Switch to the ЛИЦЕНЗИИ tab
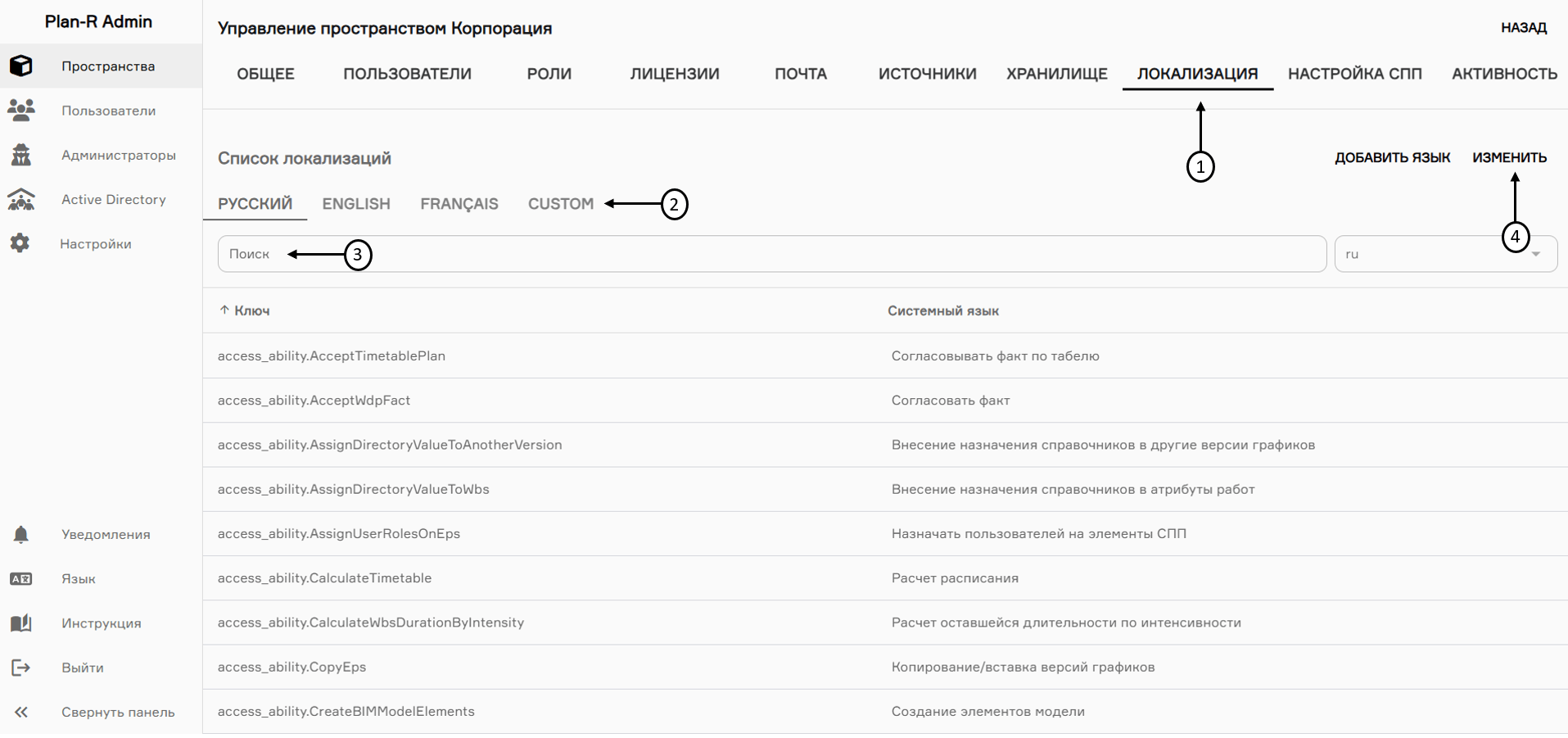1568x738 pixels. [x=674, y=74]
